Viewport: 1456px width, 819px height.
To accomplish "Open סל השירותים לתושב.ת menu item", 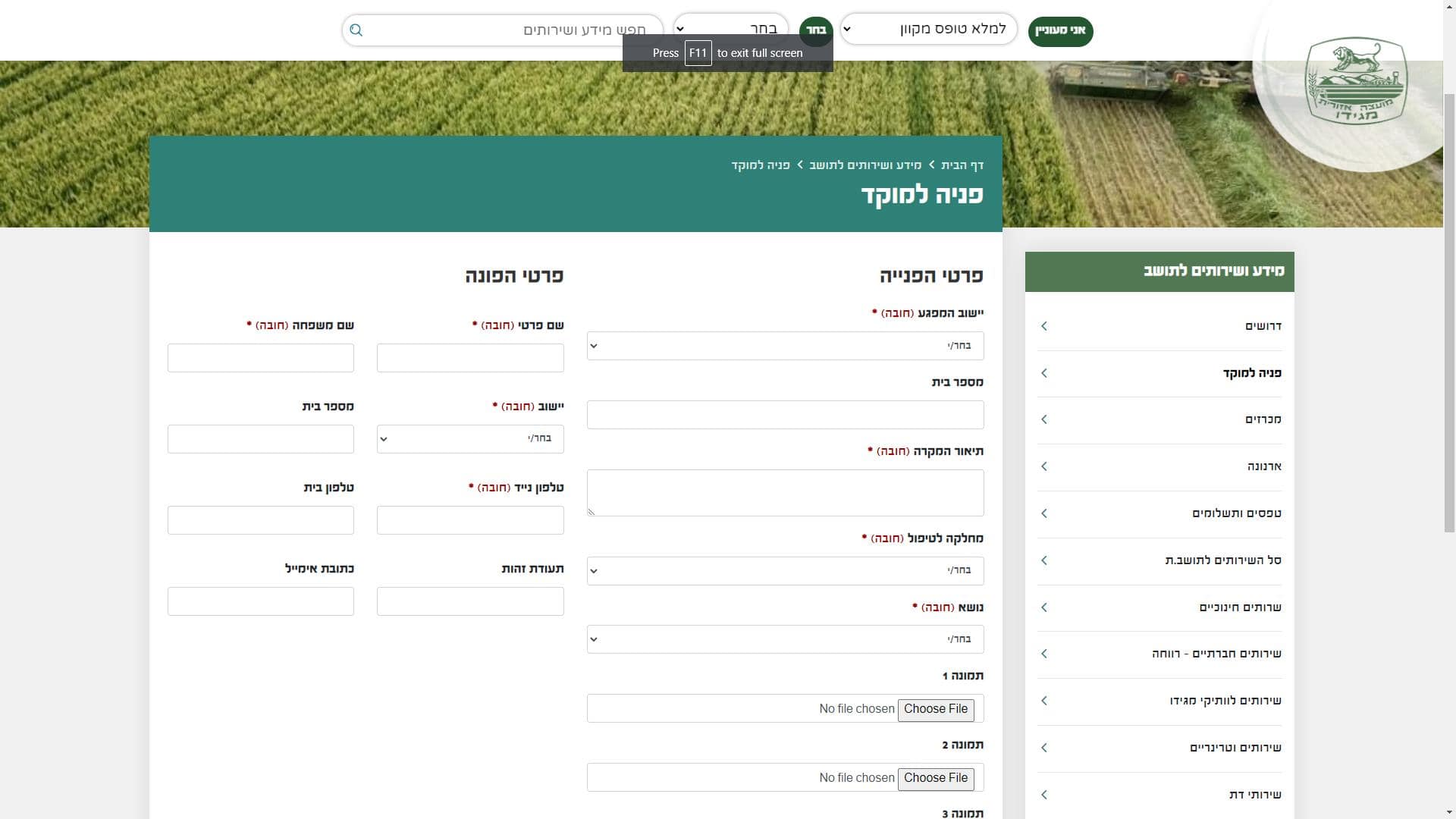I will (1222, 560).
